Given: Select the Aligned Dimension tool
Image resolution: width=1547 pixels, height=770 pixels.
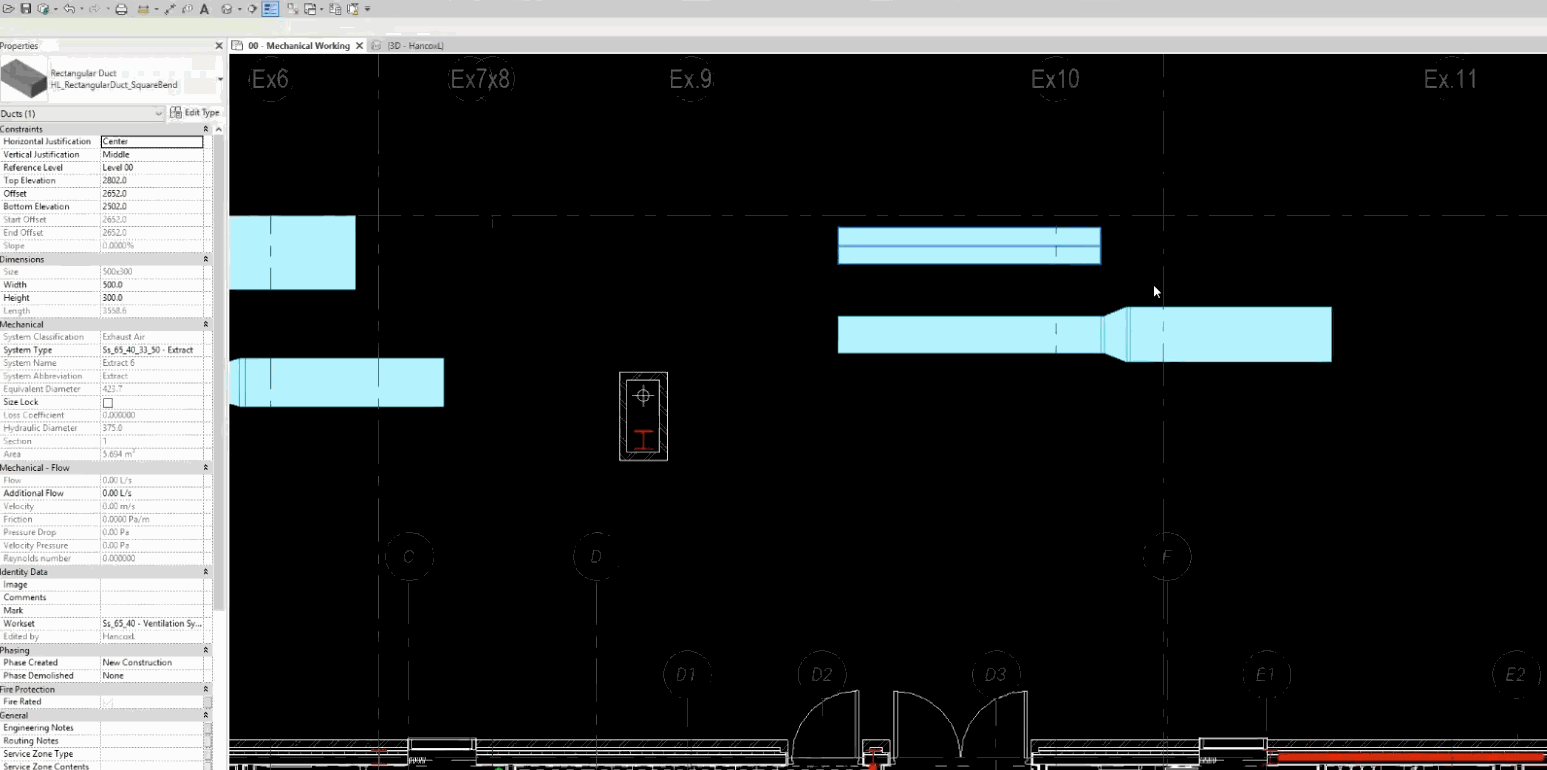Looking at the screenshot, I should [170, 9].
